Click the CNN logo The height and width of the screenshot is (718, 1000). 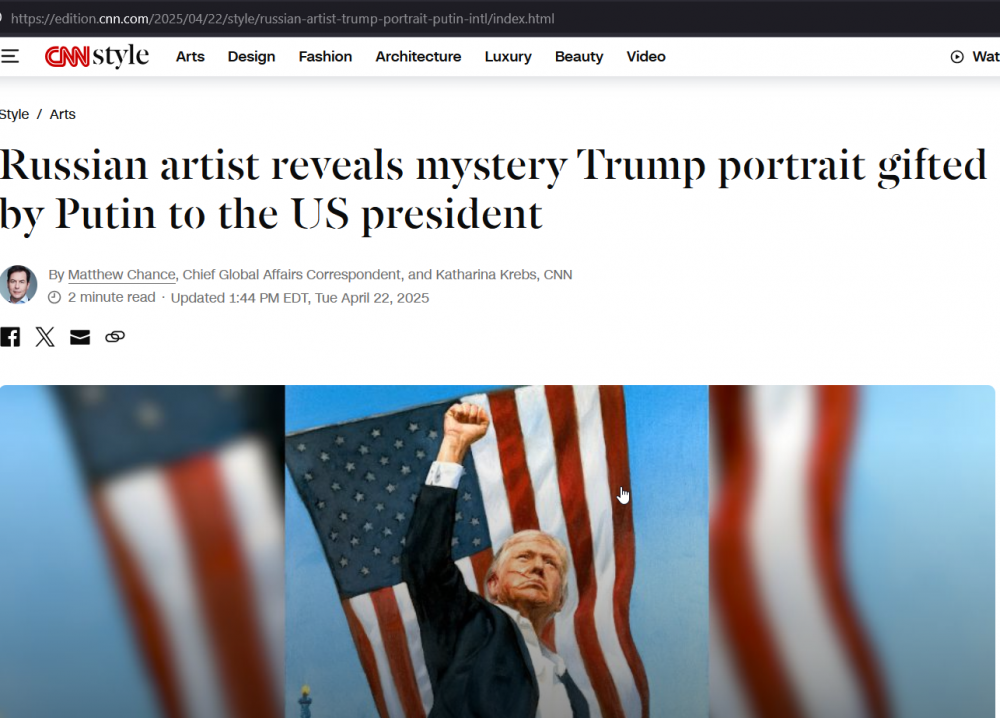click(67, 57)
